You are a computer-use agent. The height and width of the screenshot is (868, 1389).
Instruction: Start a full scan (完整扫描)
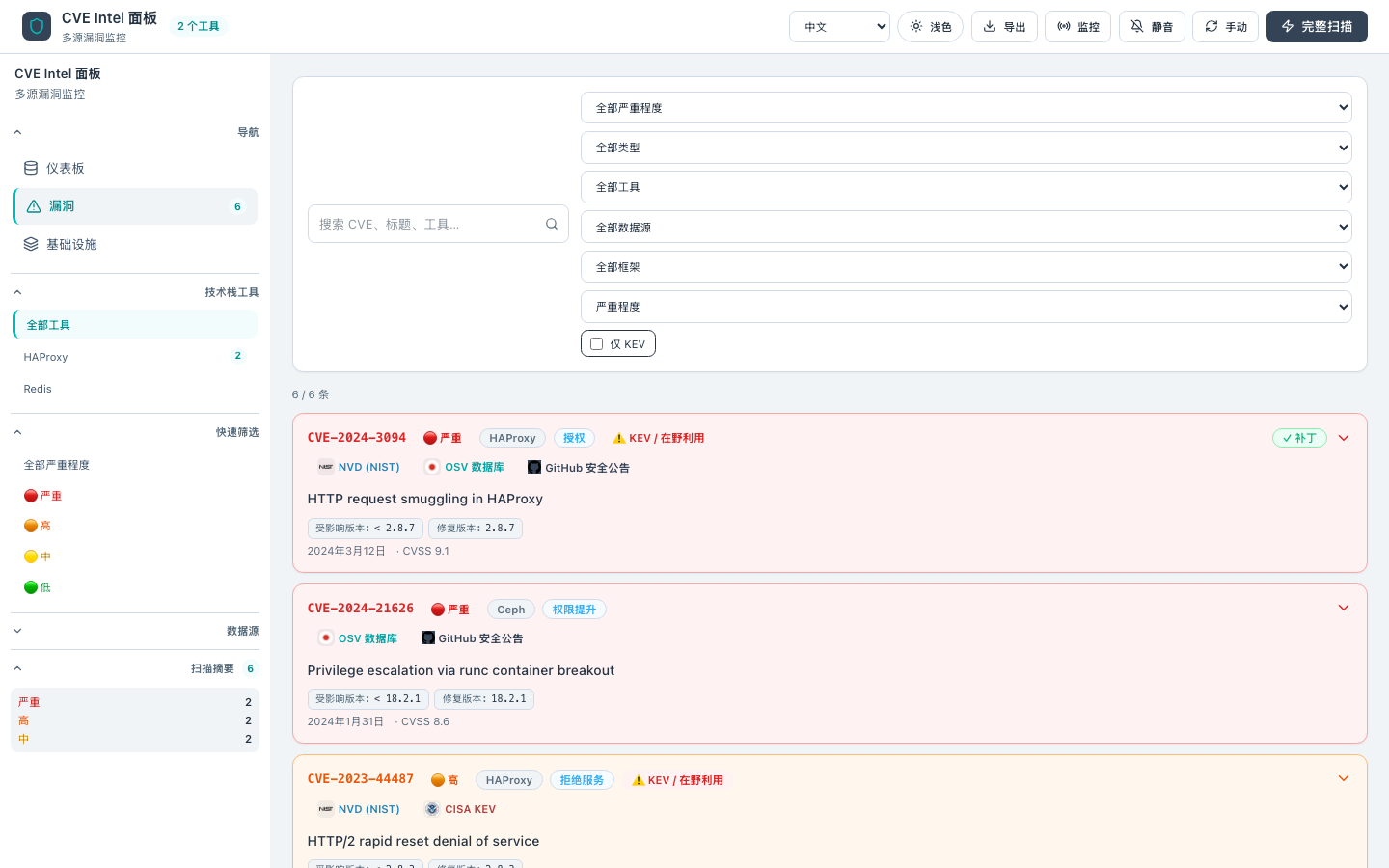pos(1317,27)
